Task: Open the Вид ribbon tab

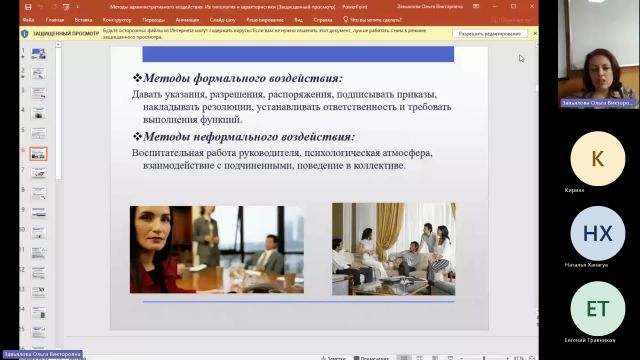Action: tap(298, 20)
